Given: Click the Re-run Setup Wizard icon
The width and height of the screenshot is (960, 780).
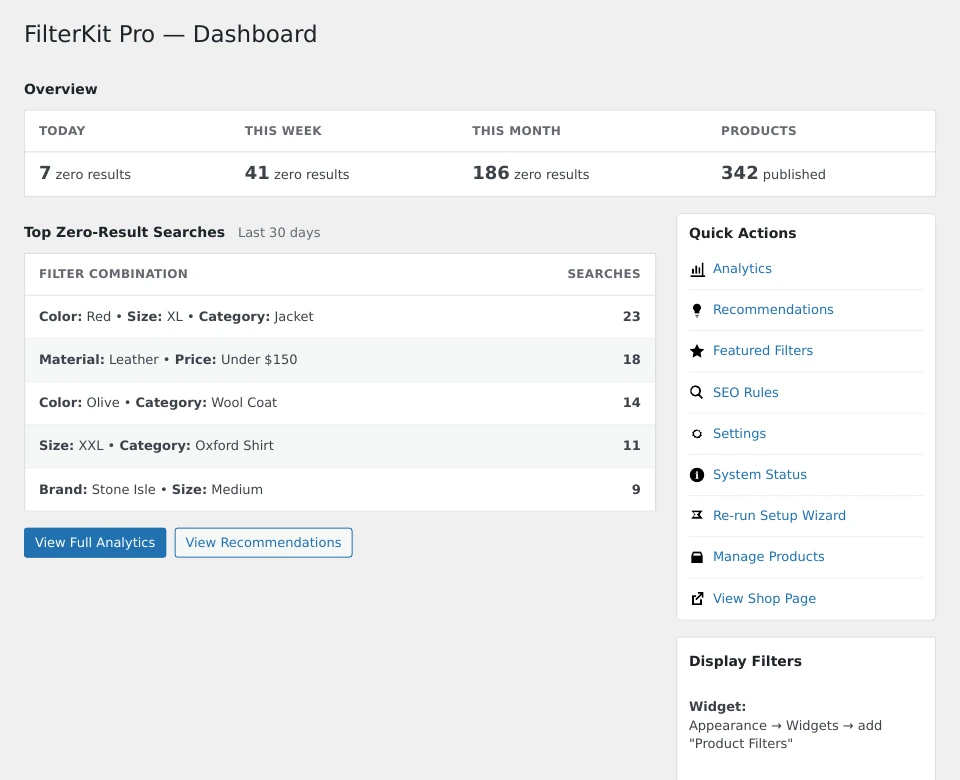Looking at the screenshot, I should tap(697, 516).
